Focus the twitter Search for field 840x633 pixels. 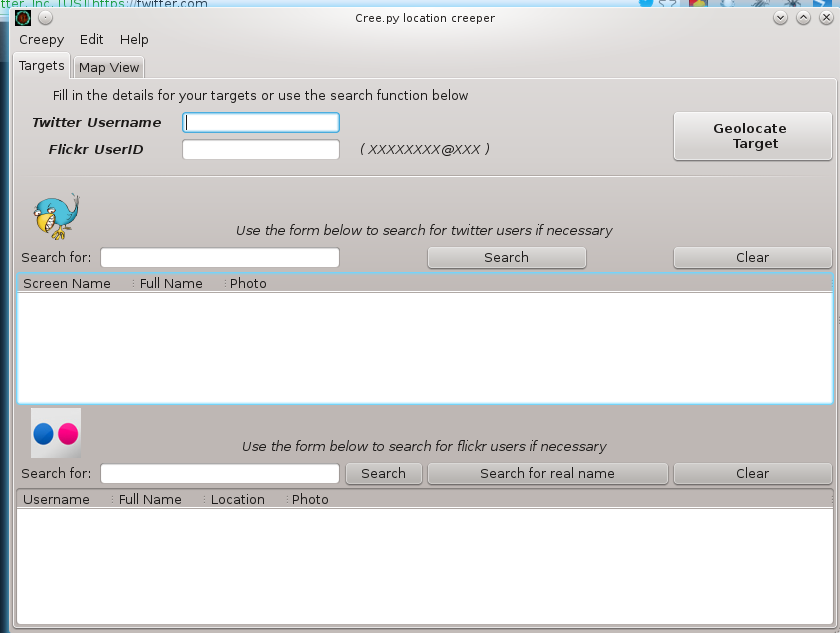tap(220, 258)
